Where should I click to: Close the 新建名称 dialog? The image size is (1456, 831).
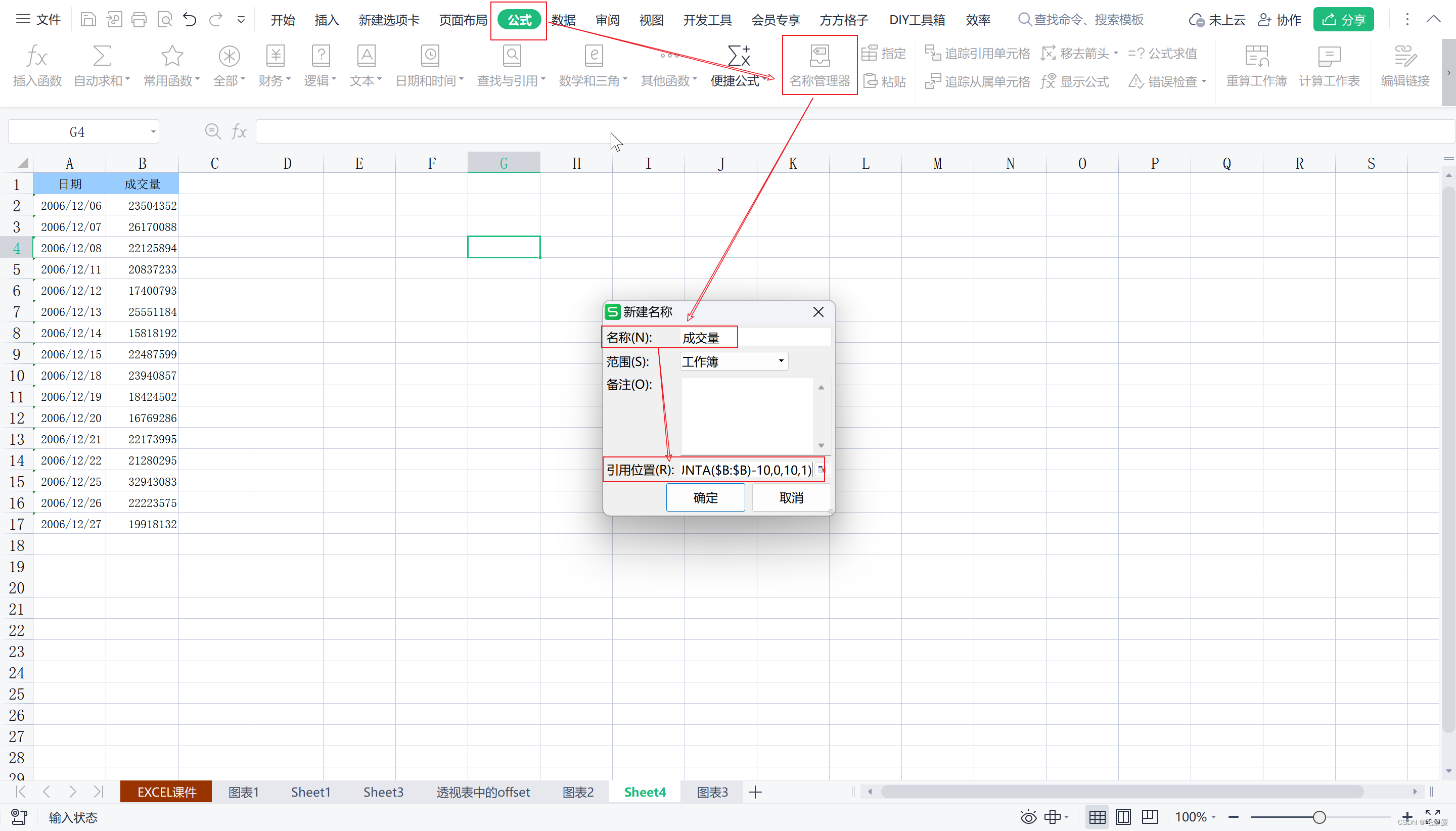[818, 311]
